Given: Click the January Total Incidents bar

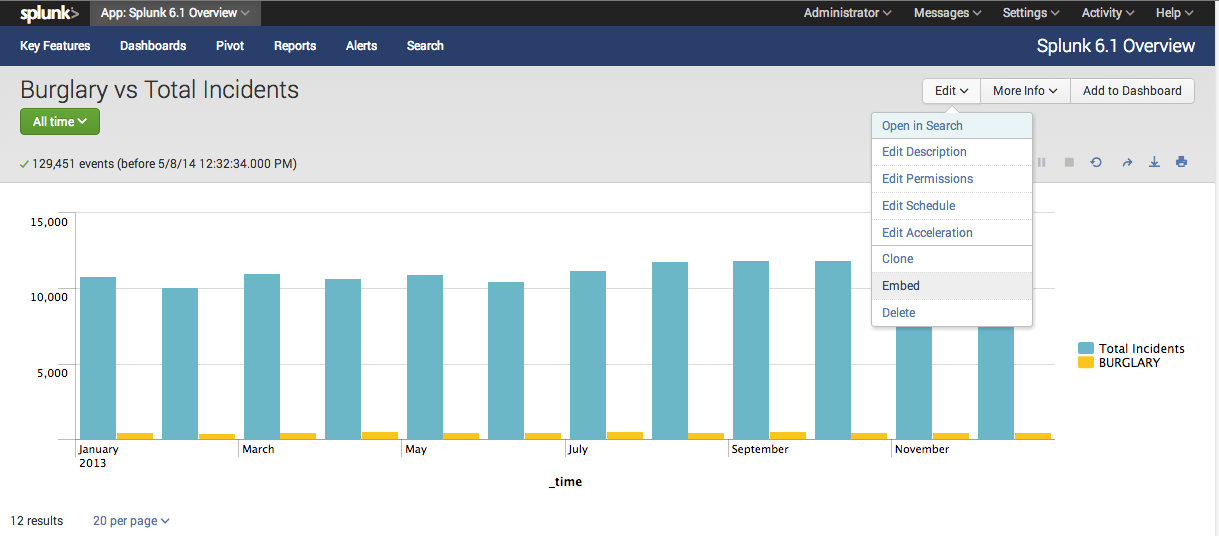Looking at the screenshot, I should (98, 358).
